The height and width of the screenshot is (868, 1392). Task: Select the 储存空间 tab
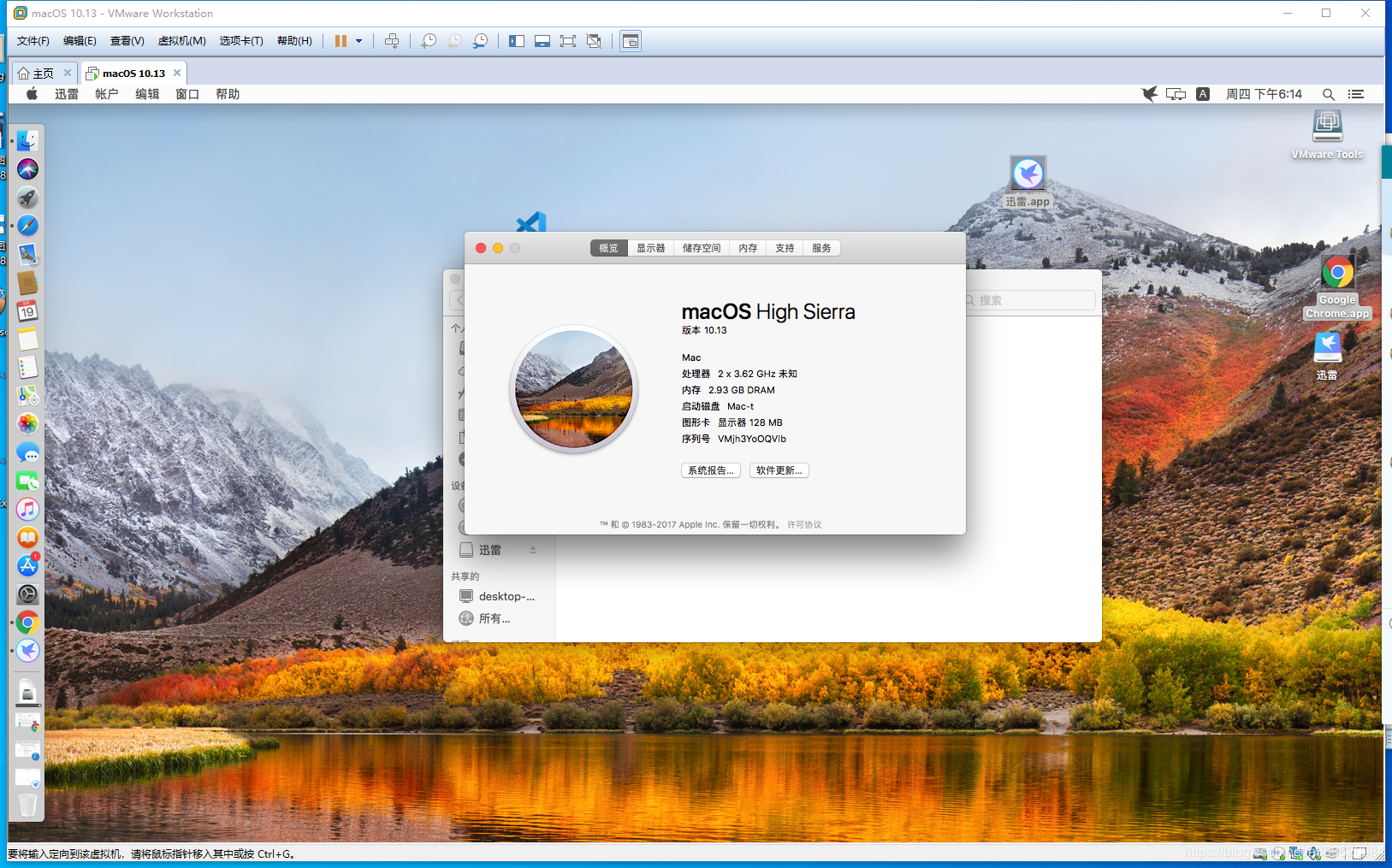point(702,248)
